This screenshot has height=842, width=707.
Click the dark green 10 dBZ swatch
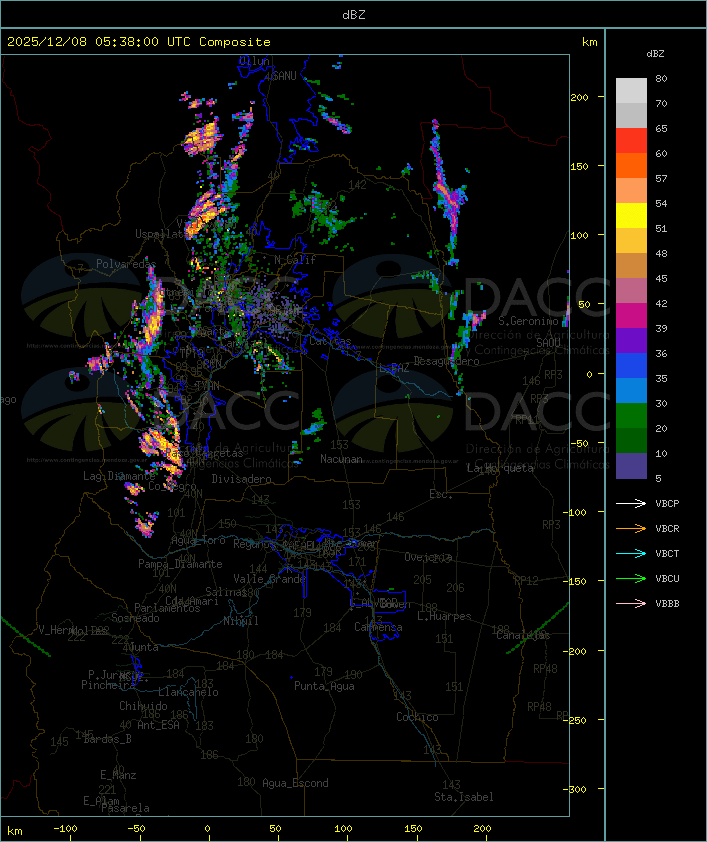click(x=631, y=441)
